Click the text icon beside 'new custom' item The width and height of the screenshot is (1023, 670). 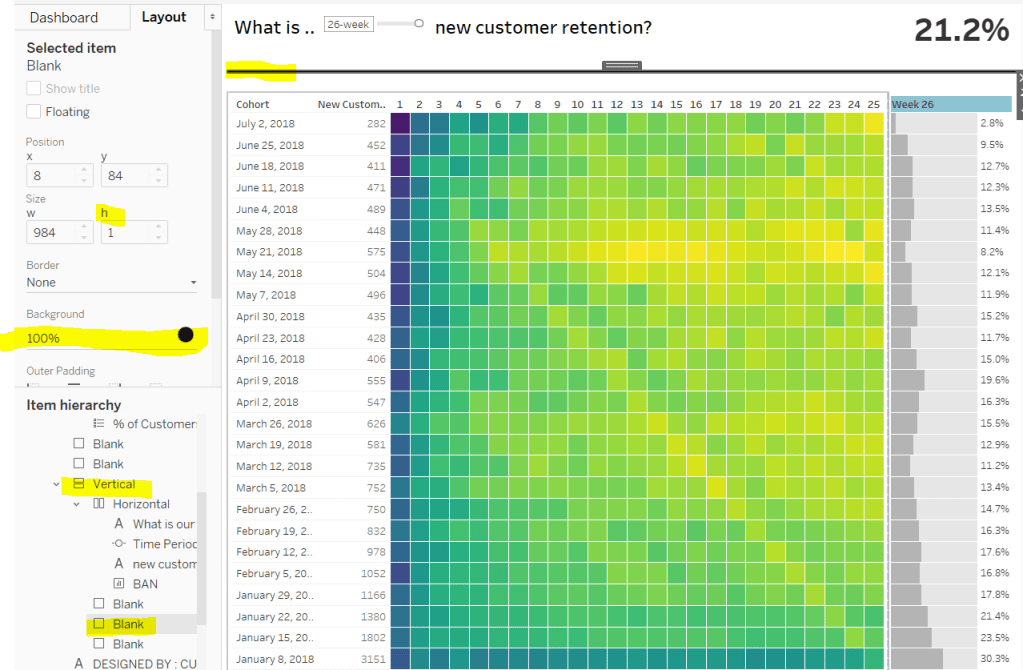pos(119,564)
